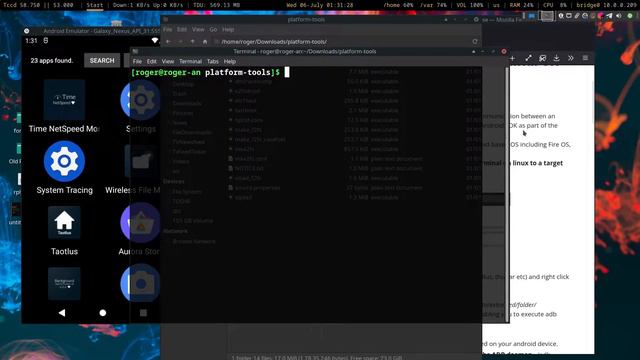
Task: Click the Firefox fullscreen arrows icon
Action: (x=529, y=58)
